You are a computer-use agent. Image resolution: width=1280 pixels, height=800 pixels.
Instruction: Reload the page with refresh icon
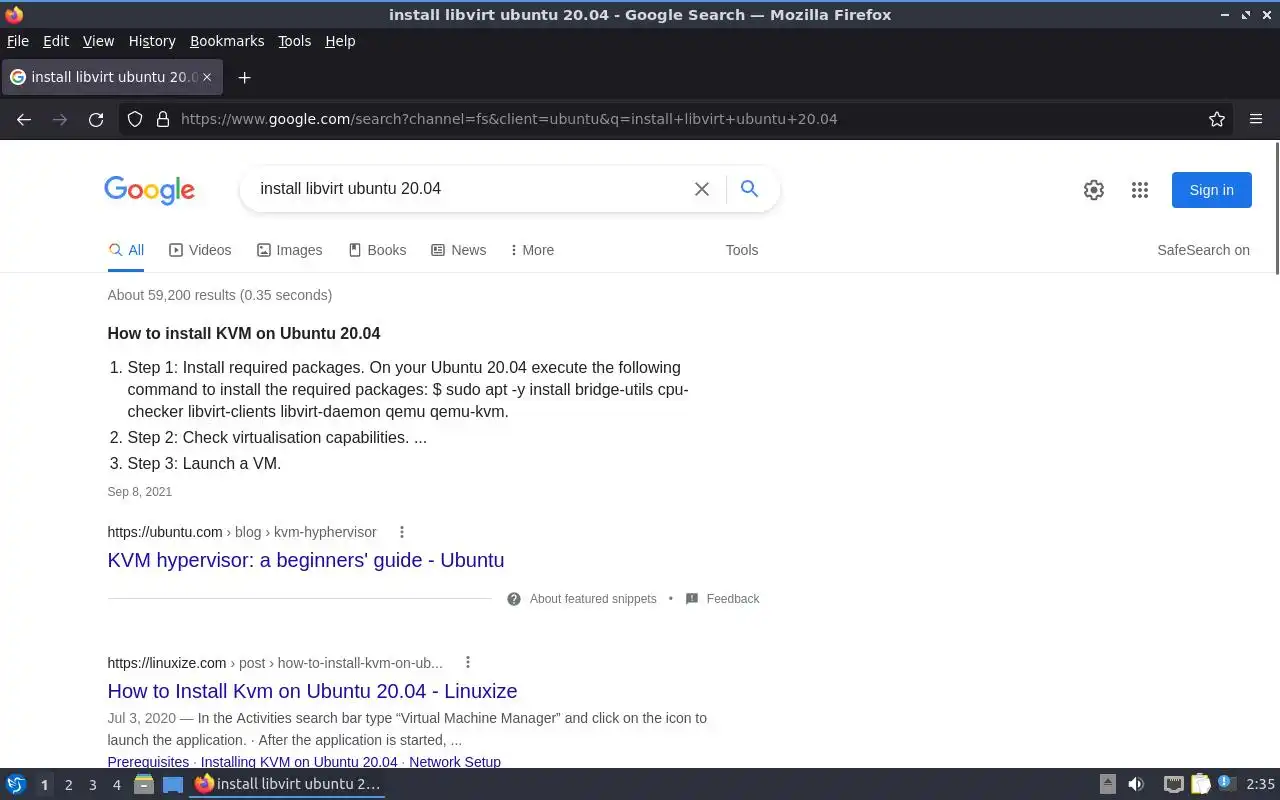click(96, 119)
